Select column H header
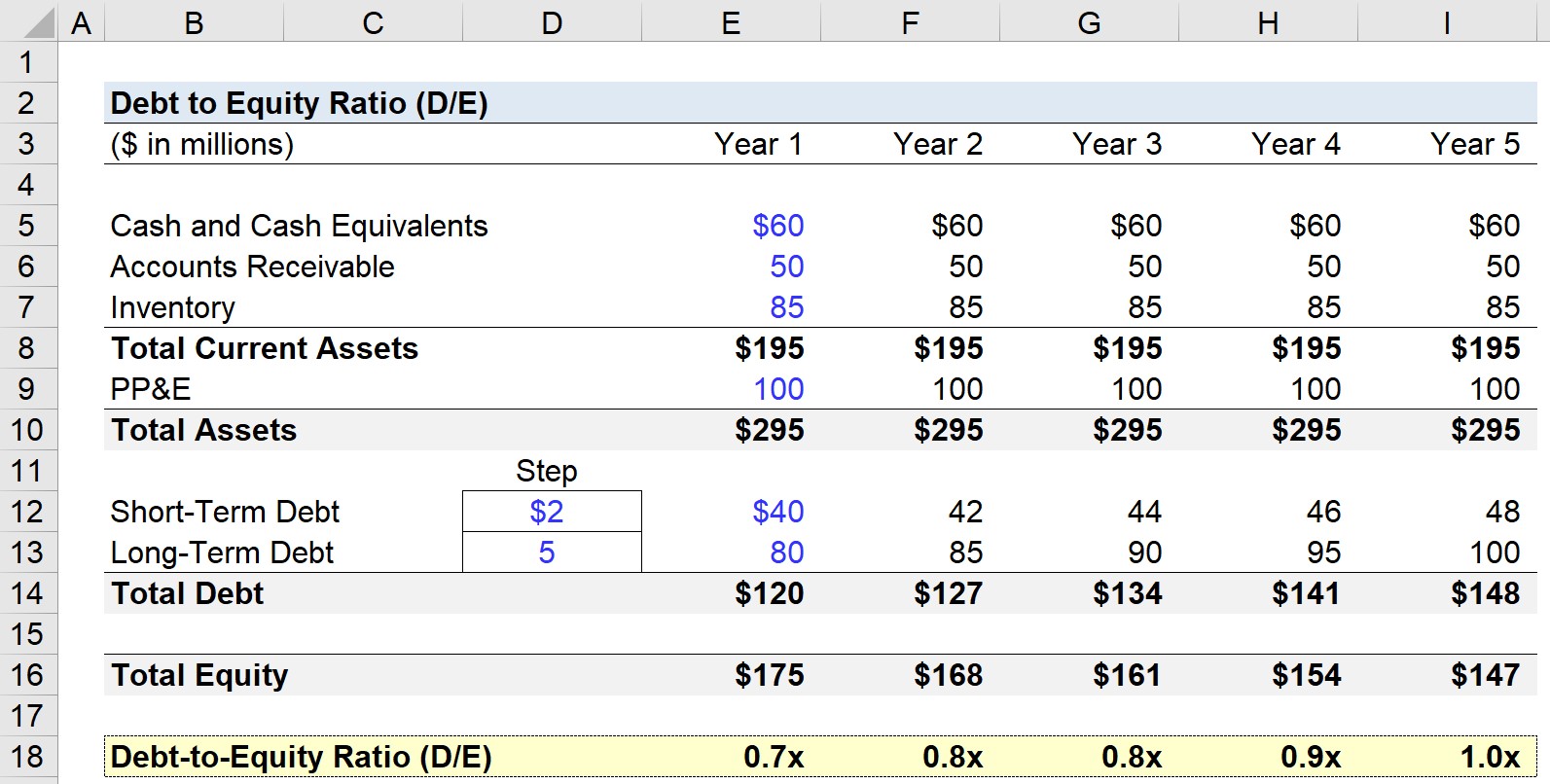 [x=1268, y=20]
